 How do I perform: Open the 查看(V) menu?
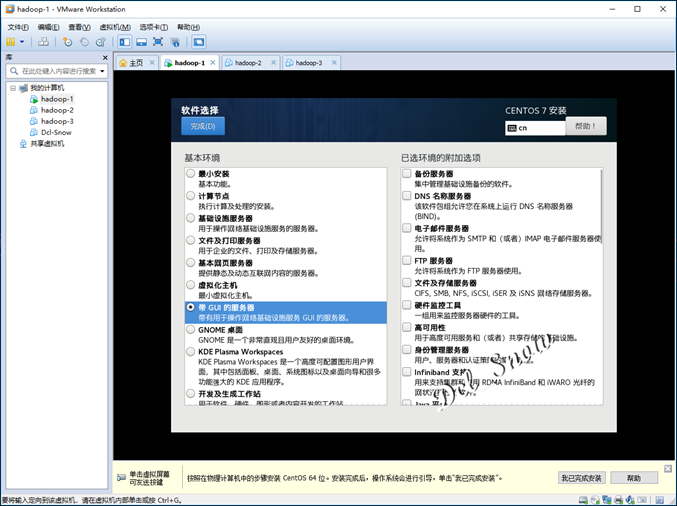79,27
